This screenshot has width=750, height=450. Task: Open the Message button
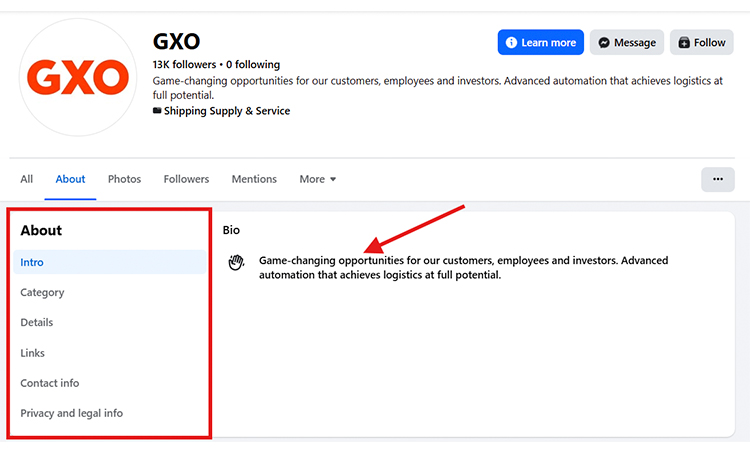[627, 43]
